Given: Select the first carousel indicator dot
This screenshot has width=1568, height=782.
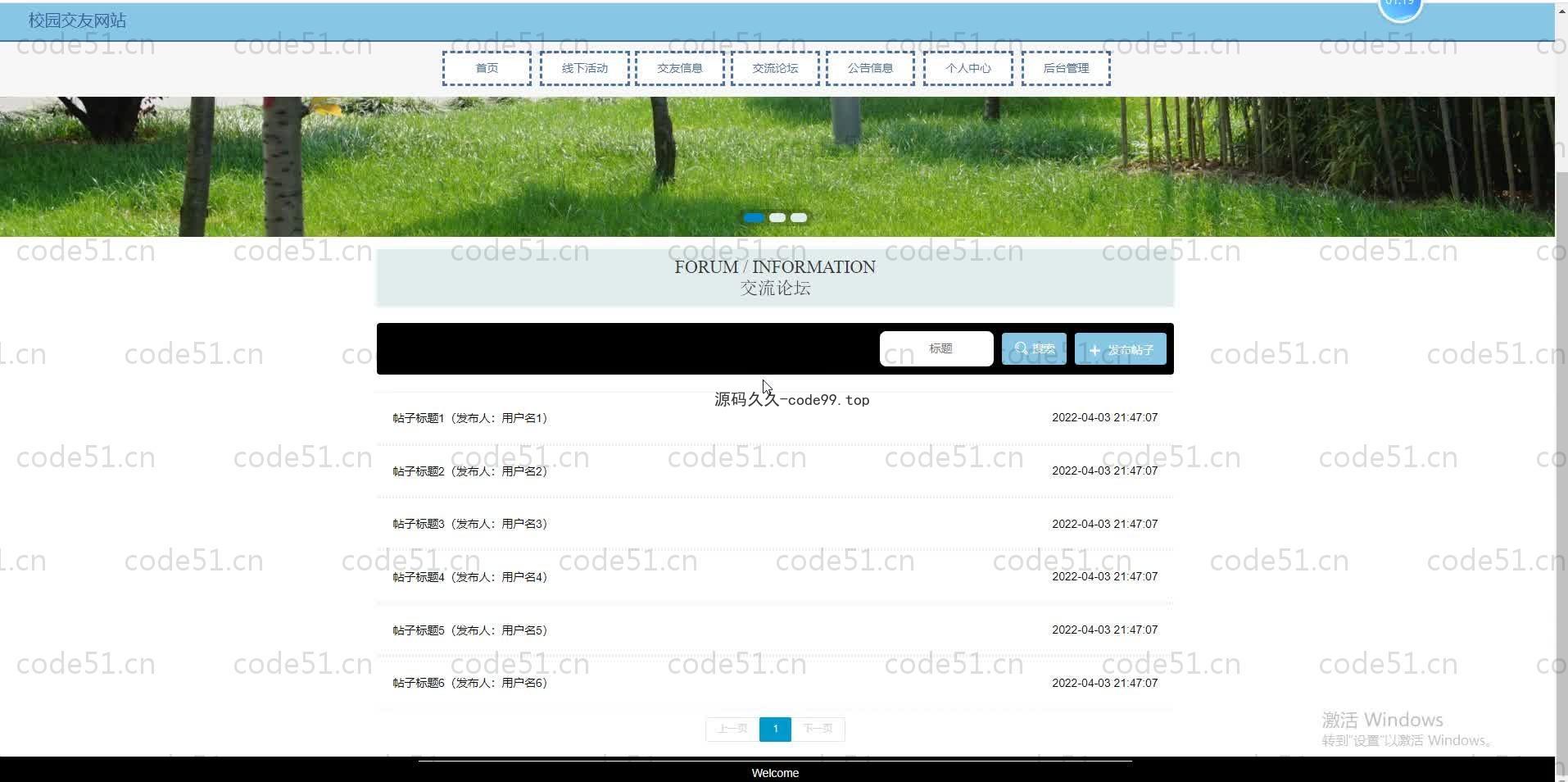Looking at the screenshot, I should (x=754, y=218).
